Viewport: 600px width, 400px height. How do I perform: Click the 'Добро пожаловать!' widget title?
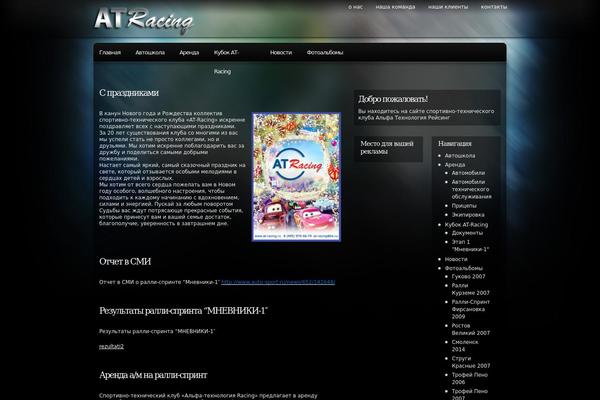393,99
